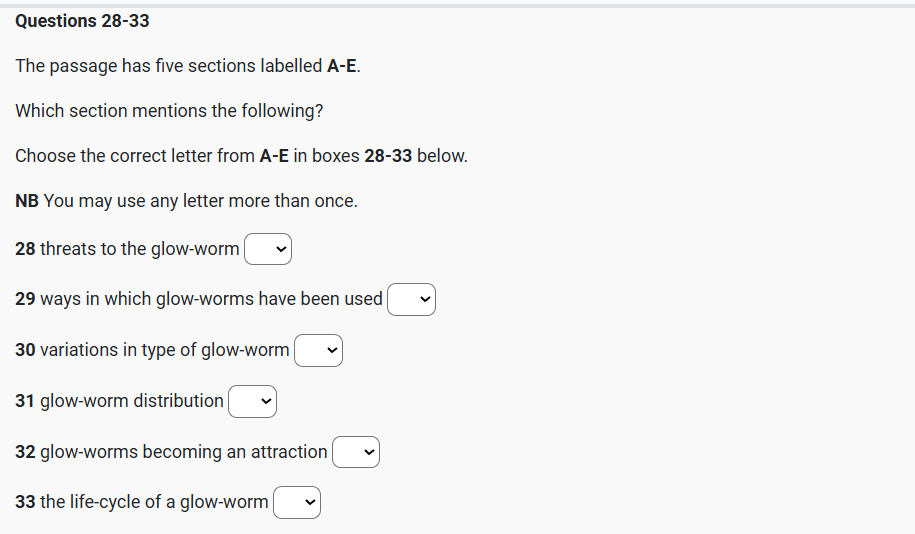Click 'threats to the glow-worm' statement text
This screenshot has height=534, width=915.
click(140, 249)
